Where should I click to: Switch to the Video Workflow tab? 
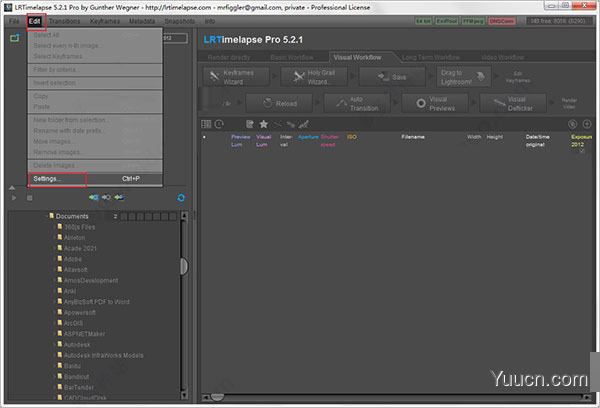coord(502,57)
